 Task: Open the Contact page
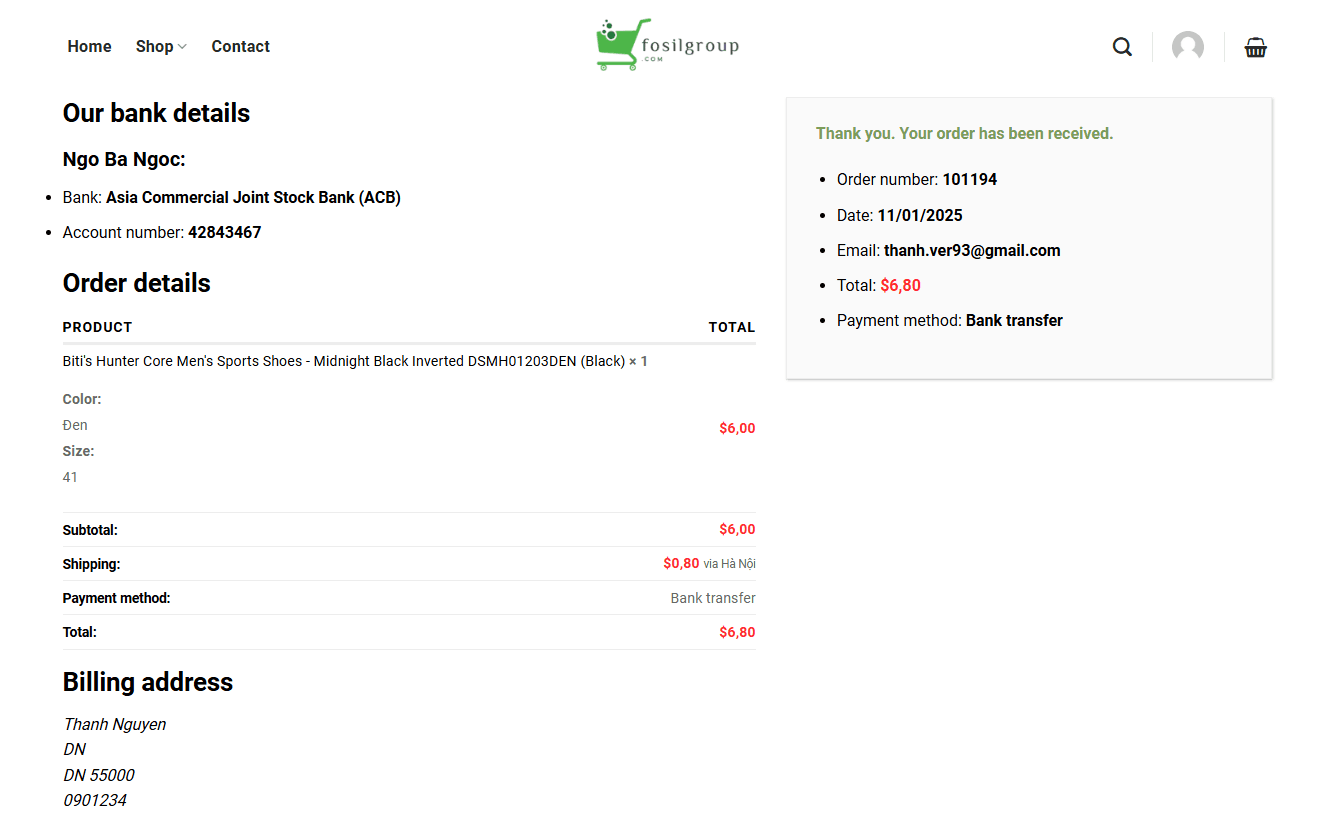coord(240,46)
